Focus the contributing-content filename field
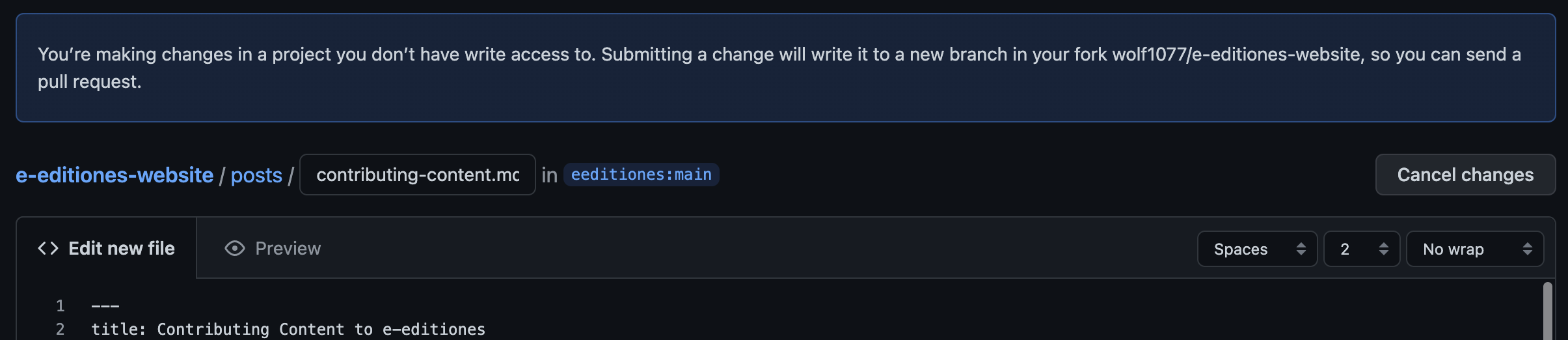Image resolution: width=1568 pixels, height=340 pixels. pos(417,175)
